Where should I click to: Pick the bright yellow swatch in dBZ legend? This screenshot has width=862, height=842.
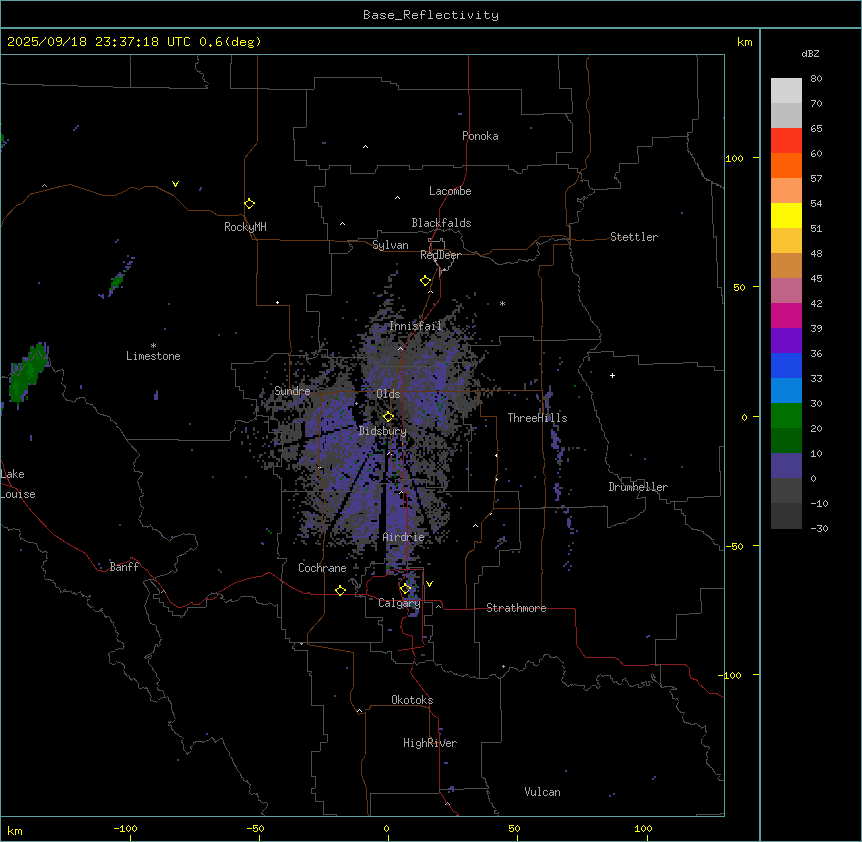coord(786,215)
